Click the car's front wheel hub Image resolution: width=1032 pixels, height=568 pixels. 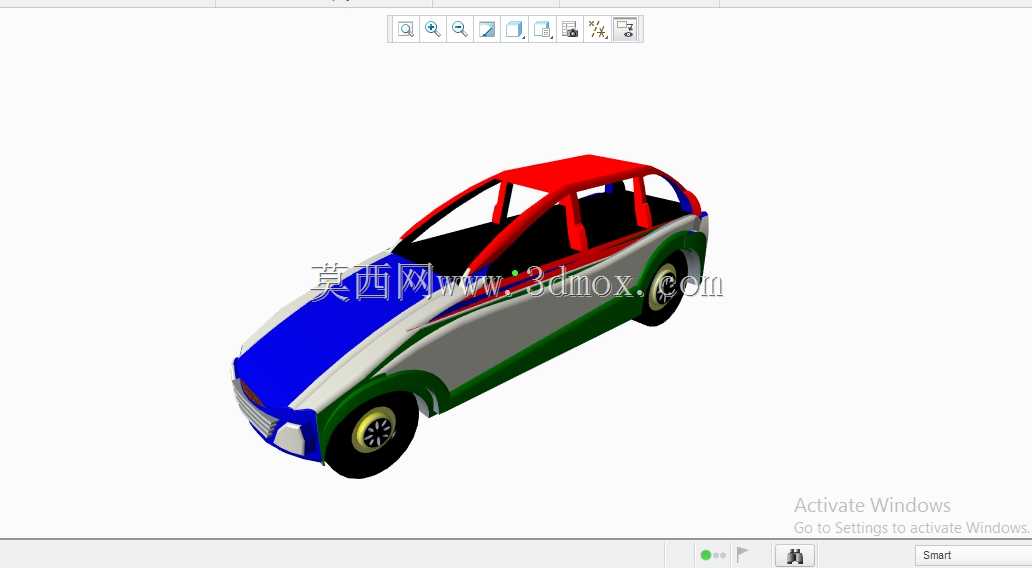[x=375, y=431]
